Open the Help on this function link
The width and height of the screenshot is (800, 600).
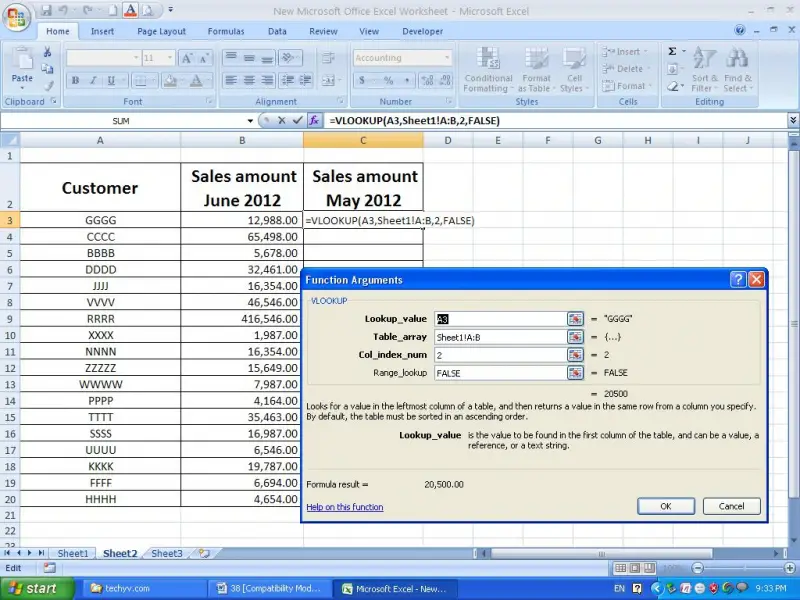point(345,507)
